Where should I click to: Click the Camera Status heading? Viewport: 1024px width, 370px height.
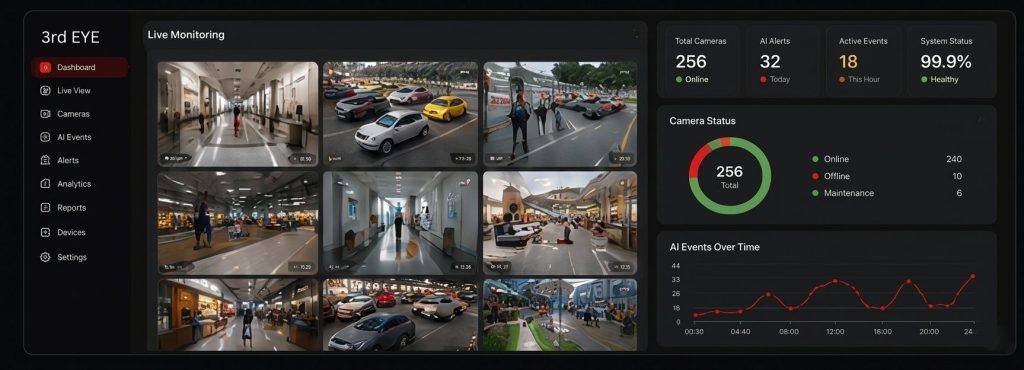click(703, 121)
